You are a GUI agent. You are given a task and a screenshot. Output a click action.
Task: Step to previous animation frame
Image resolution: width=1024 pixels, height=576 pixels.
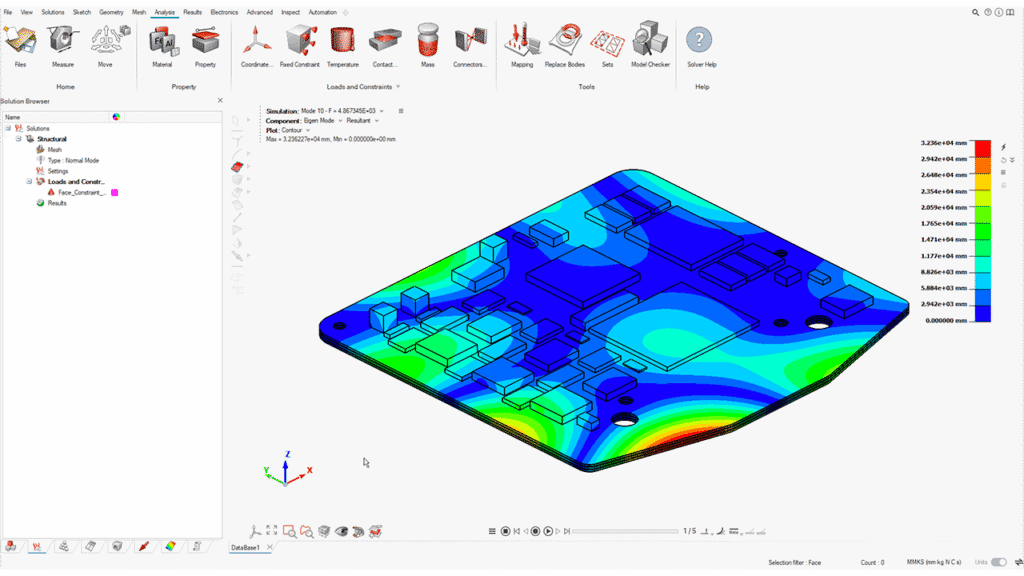click(x=526, y=532)
